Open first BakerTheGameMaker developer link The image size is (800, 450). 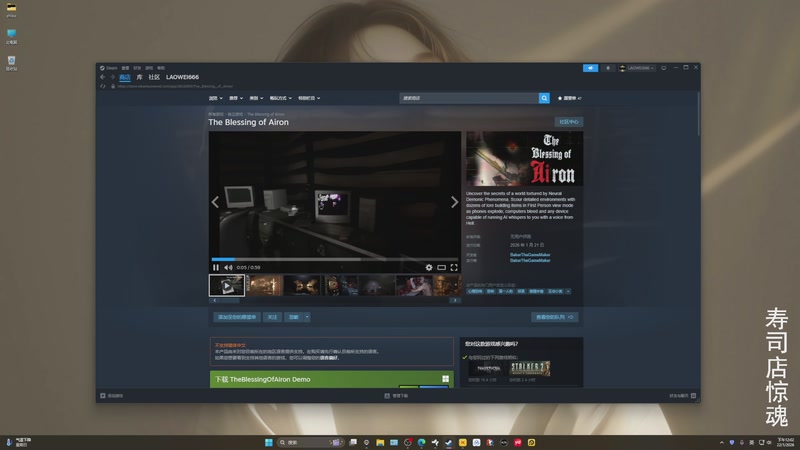530,255
